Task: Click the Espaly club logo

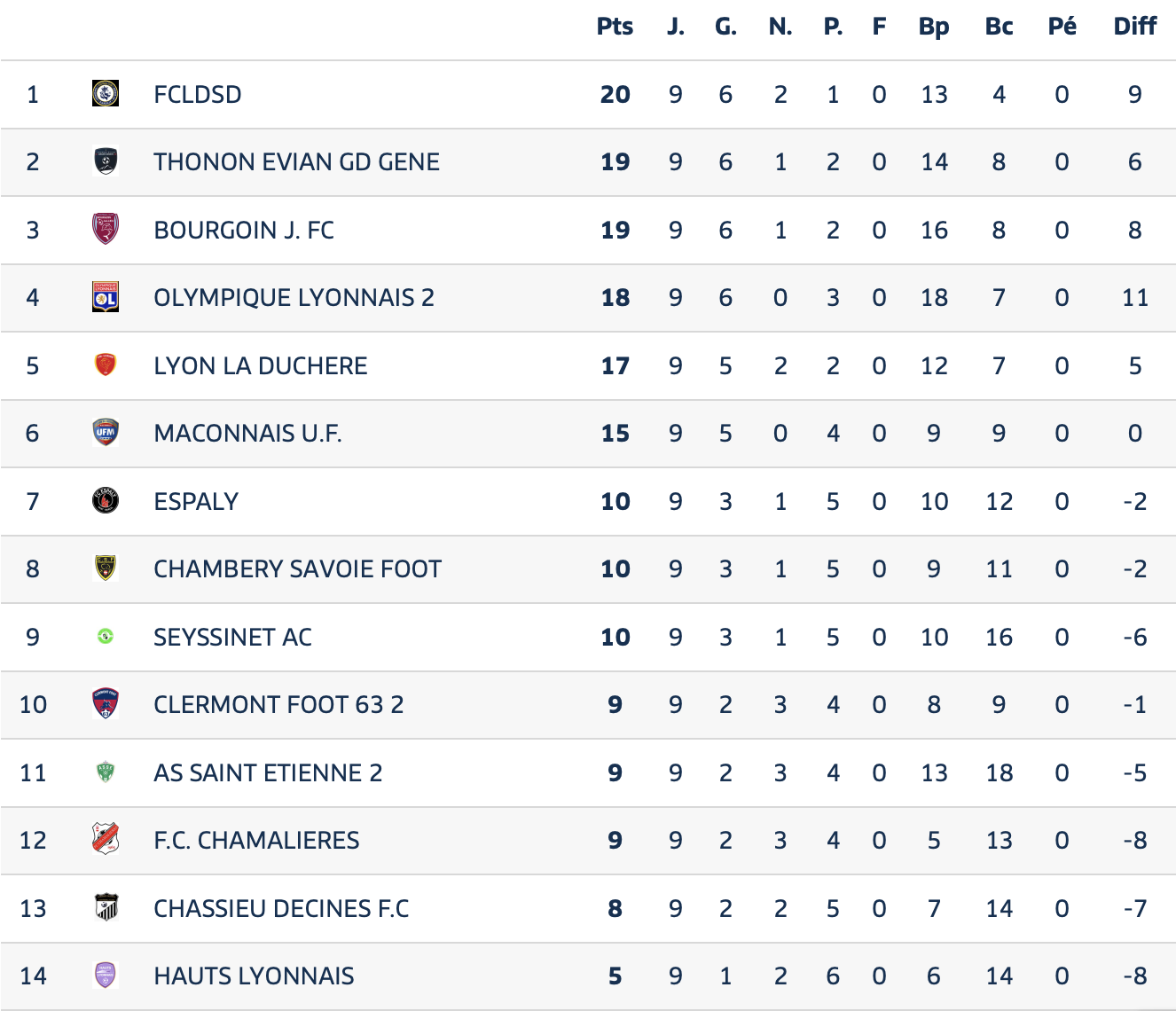Action: click(x=106, y=500)
